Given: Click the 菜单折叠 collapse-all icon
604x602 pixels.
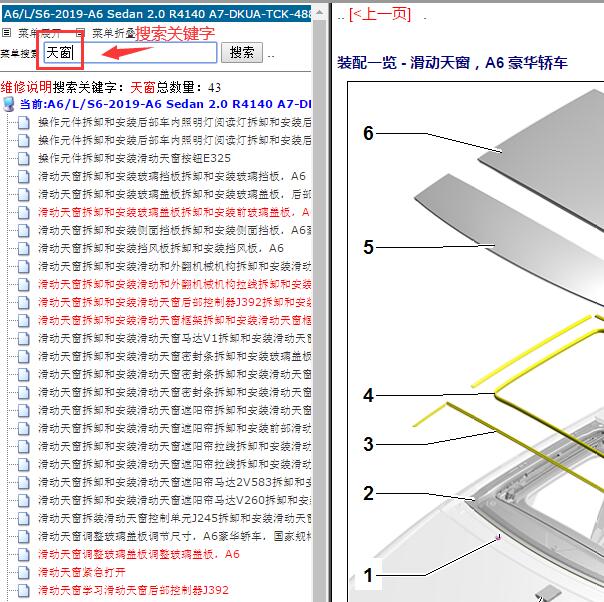Looking at the screenshot, I should (x=80, y=33).
